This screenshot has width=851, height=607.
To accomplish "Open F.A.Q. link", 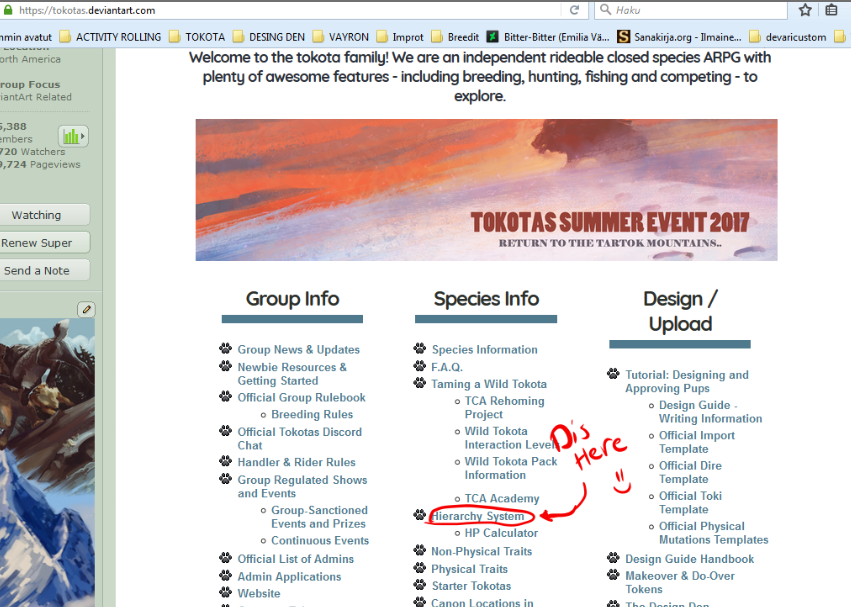I will pyautogui.click(x=447, y=367).
